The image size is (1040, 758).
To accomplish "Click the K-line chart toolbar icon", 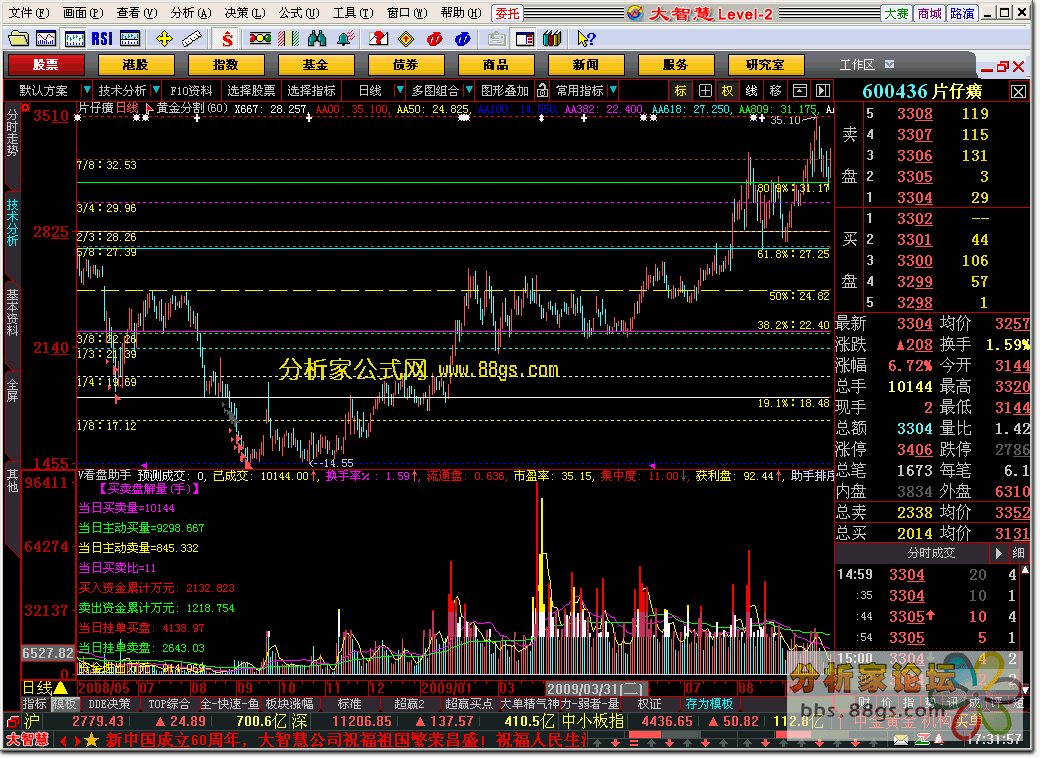I will point(74,39).
